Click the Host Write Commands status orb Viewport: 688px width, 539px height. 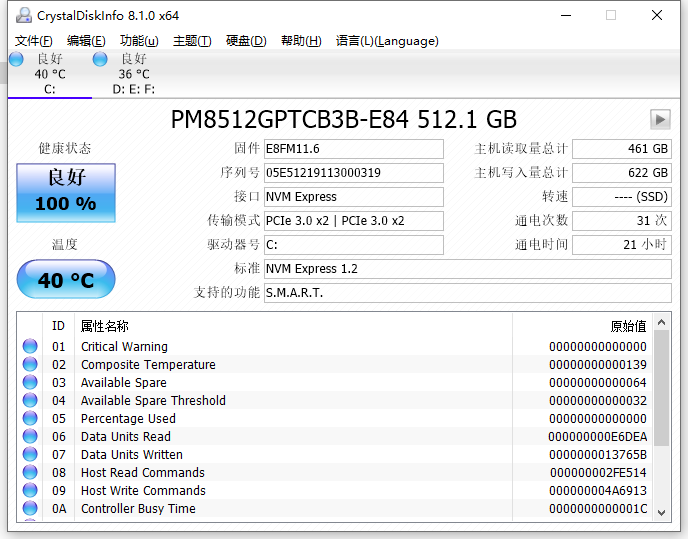click(x=30, y=491)
